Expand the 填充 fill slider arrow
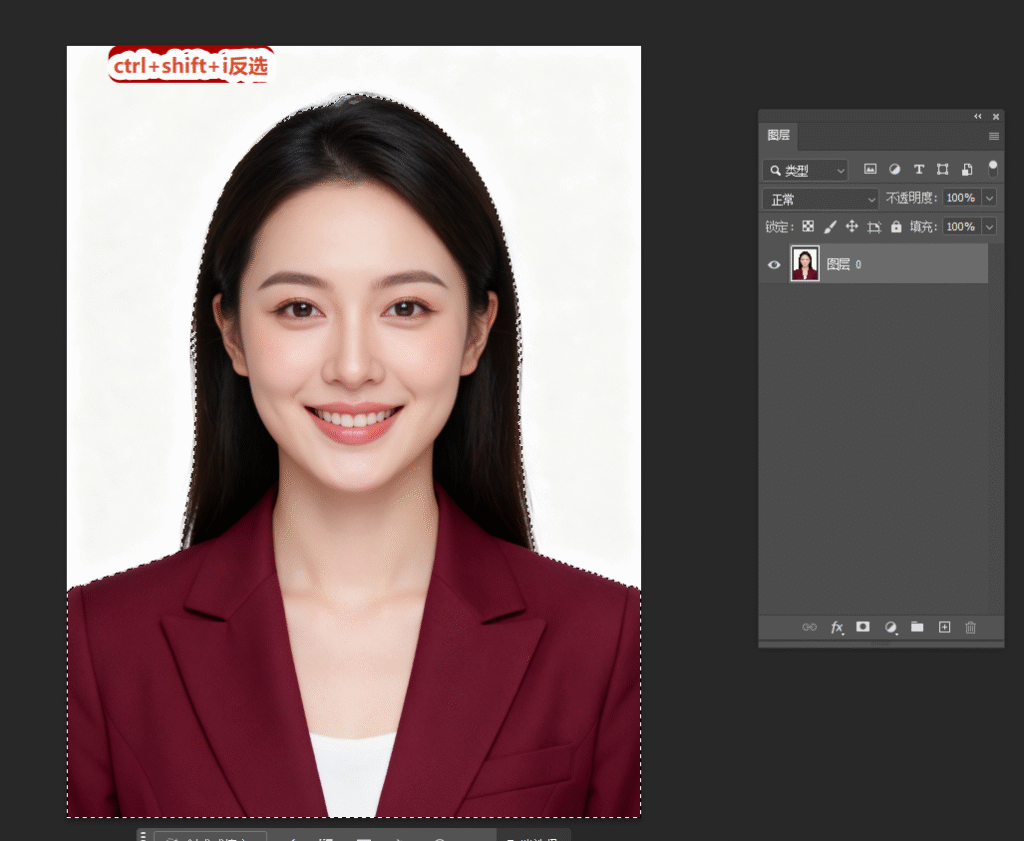Image resolution: width=1024 pixels, height=841 pixels. [989, 227]
